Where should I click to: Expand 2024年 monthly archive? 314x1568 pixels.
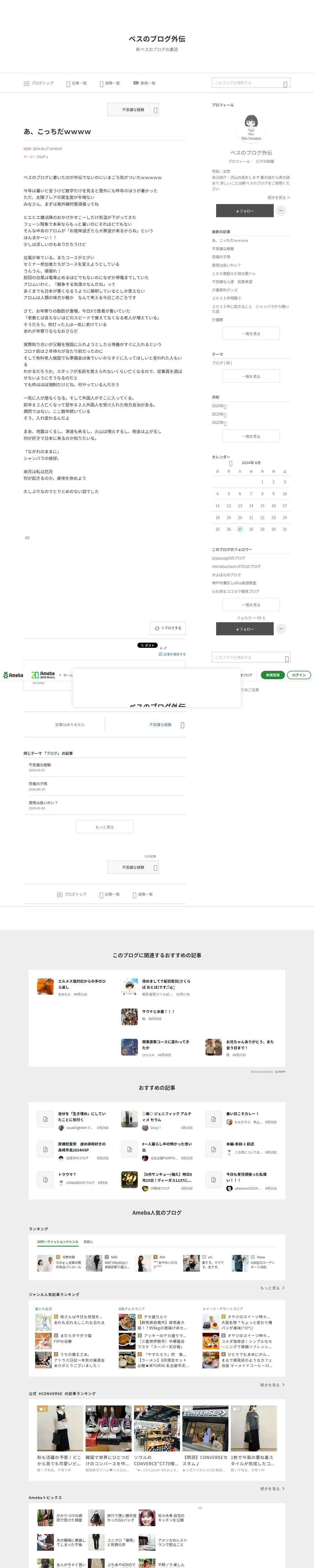tap(219, 406)
